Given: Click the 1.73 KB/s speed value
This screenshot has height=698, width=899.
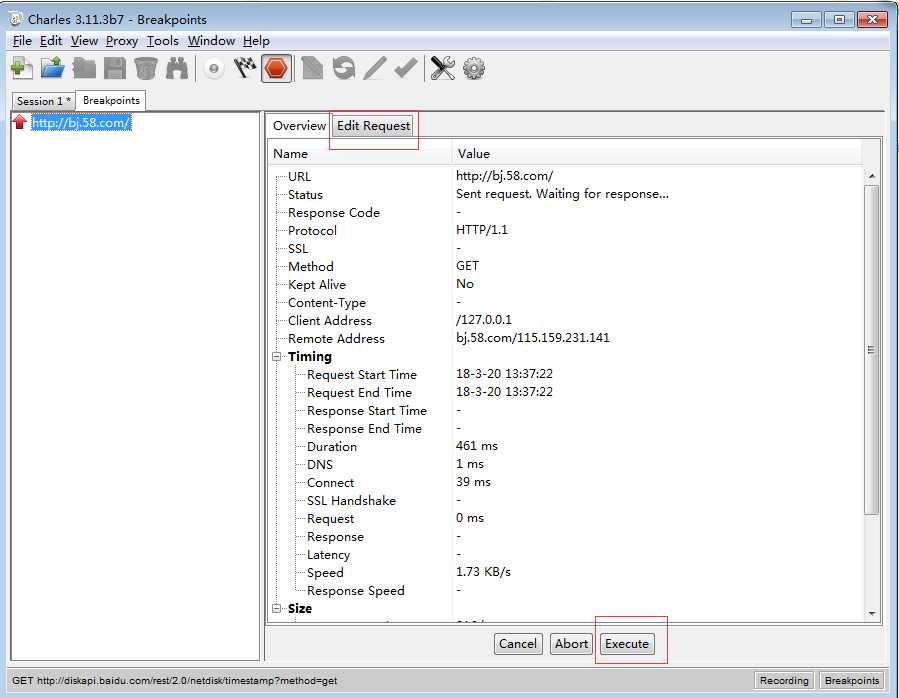Looking at the screenshot, I should [483, 572].
